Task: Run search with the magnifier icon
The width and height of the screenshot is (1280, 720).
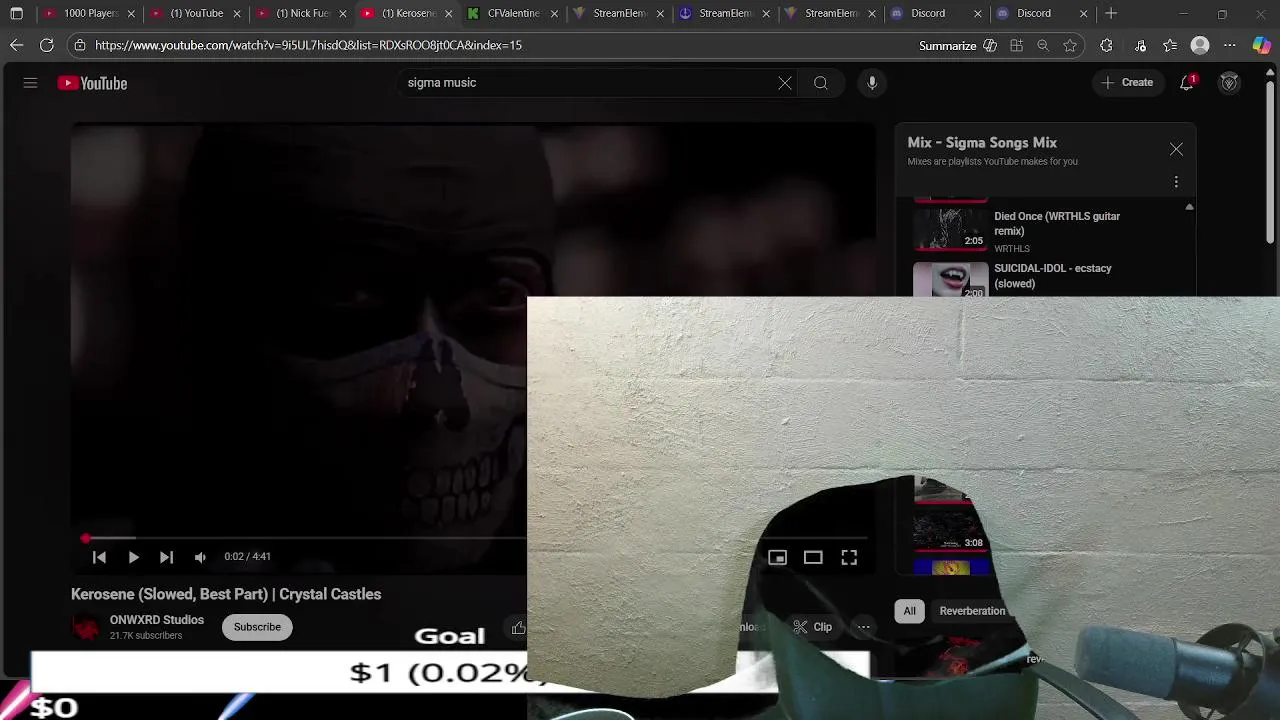Action: coord(821,83)
